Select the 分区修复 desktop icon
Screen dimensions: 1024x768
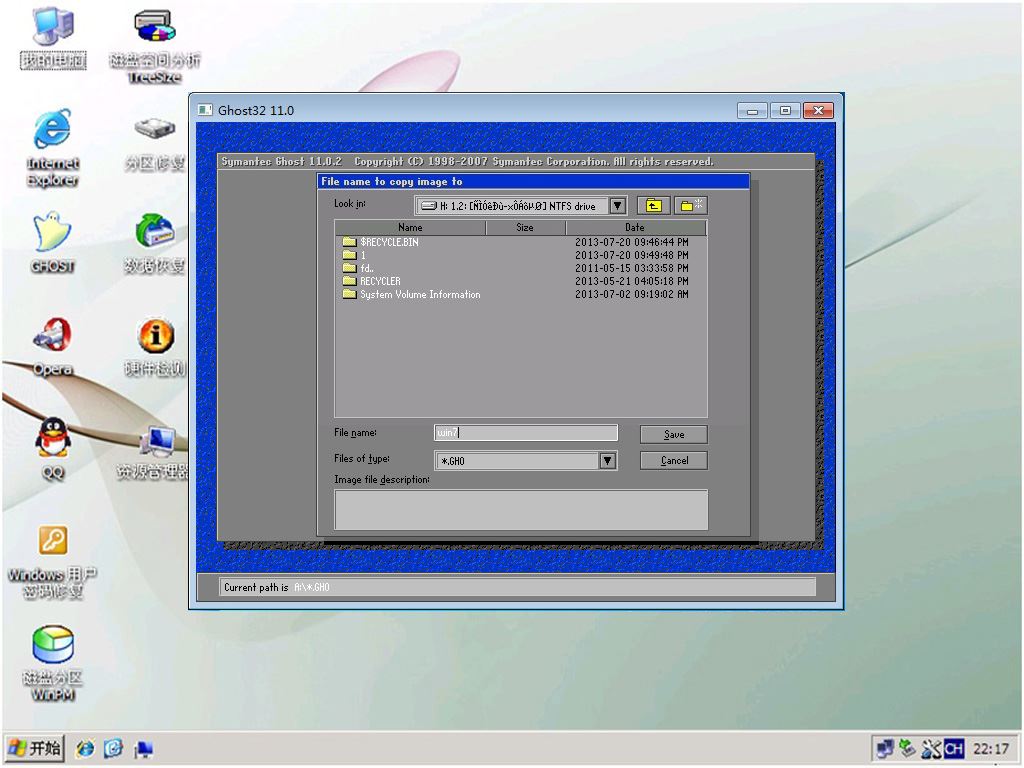pos(155,144)
